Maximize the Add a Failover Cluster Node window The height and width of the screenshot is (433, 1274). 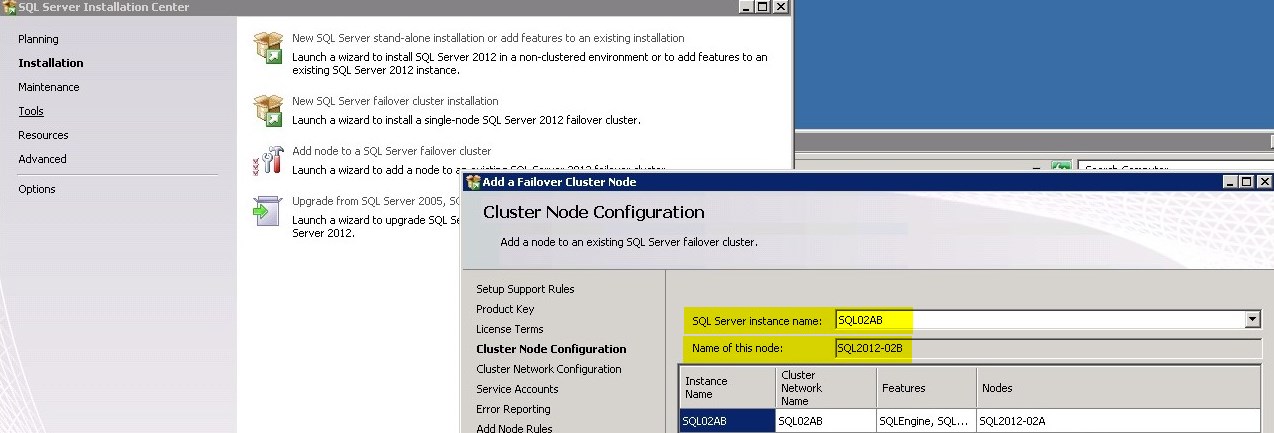pyautogui.click(x=1246, y=182)
